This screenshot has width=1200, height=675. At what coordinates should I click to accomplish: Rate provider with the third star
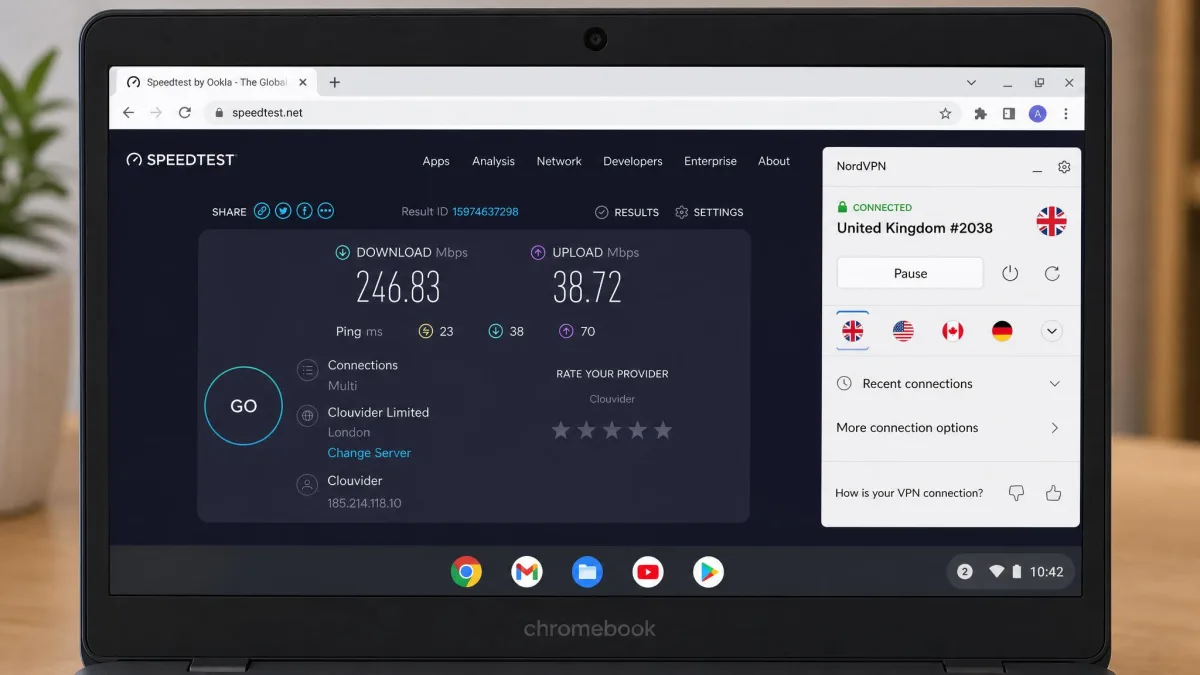(x=612, y=430)
